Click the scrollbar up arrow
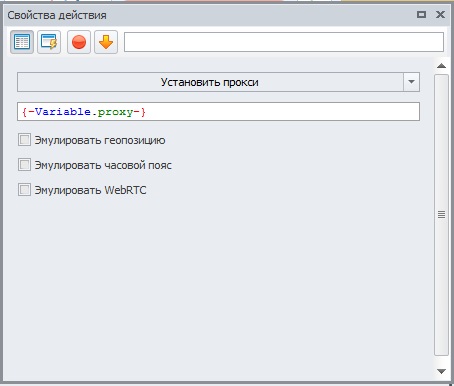The width and height of the screenshot is (454, 386). point(441,66)
